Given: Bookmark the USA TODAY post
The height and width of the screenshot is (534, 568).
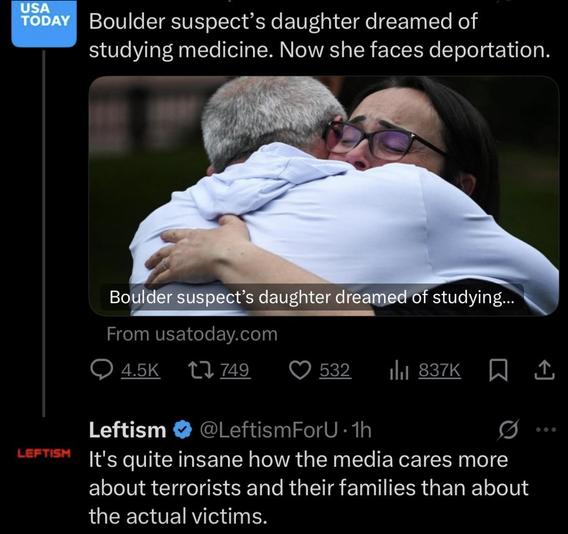Looking at the screenshot, I should (498, 371).
